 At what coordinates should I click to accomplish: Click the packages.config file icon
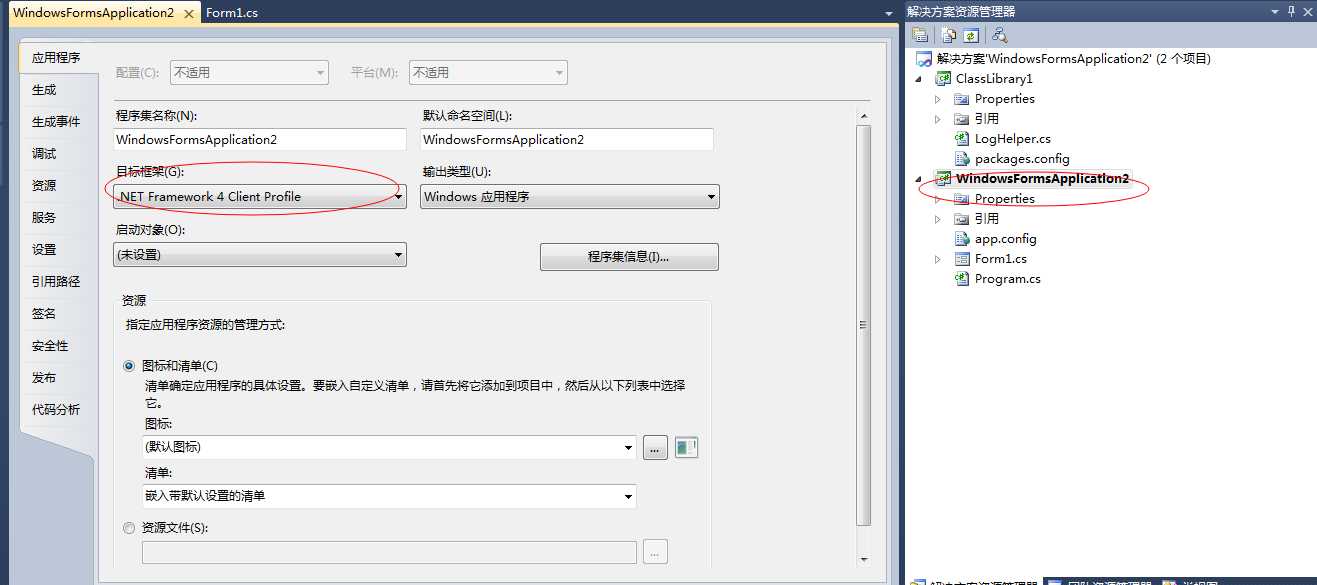[x=962, y=159]
